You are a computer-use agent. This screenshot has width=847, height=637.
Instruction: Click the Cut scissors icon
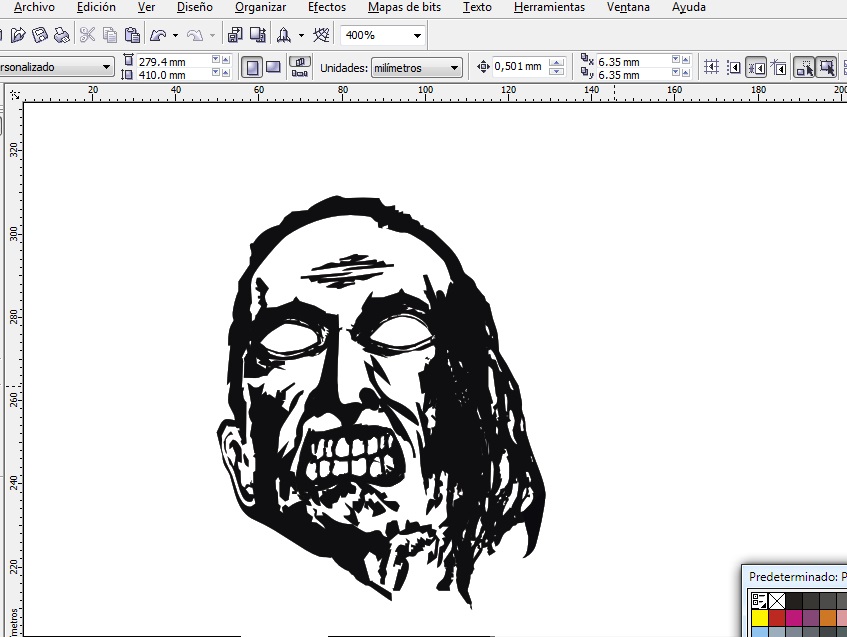87,35
